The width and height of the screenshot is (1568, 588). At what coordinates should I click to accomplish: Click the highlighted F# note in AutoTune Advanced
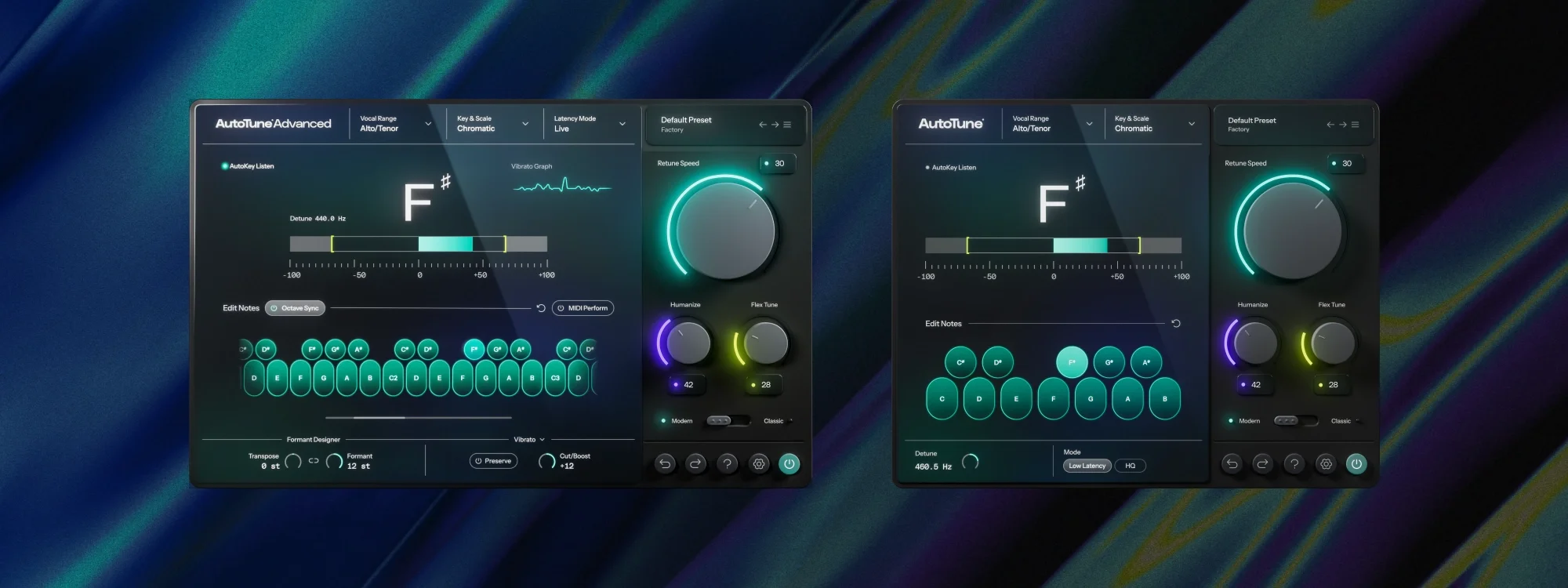pos(474,350)
